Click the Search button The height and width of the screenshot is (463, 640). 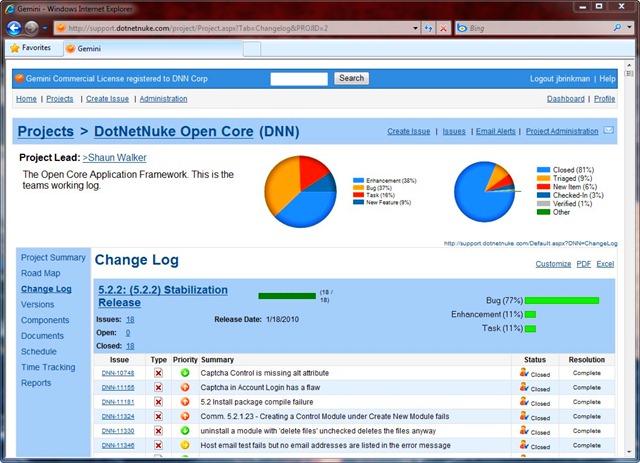351,78
